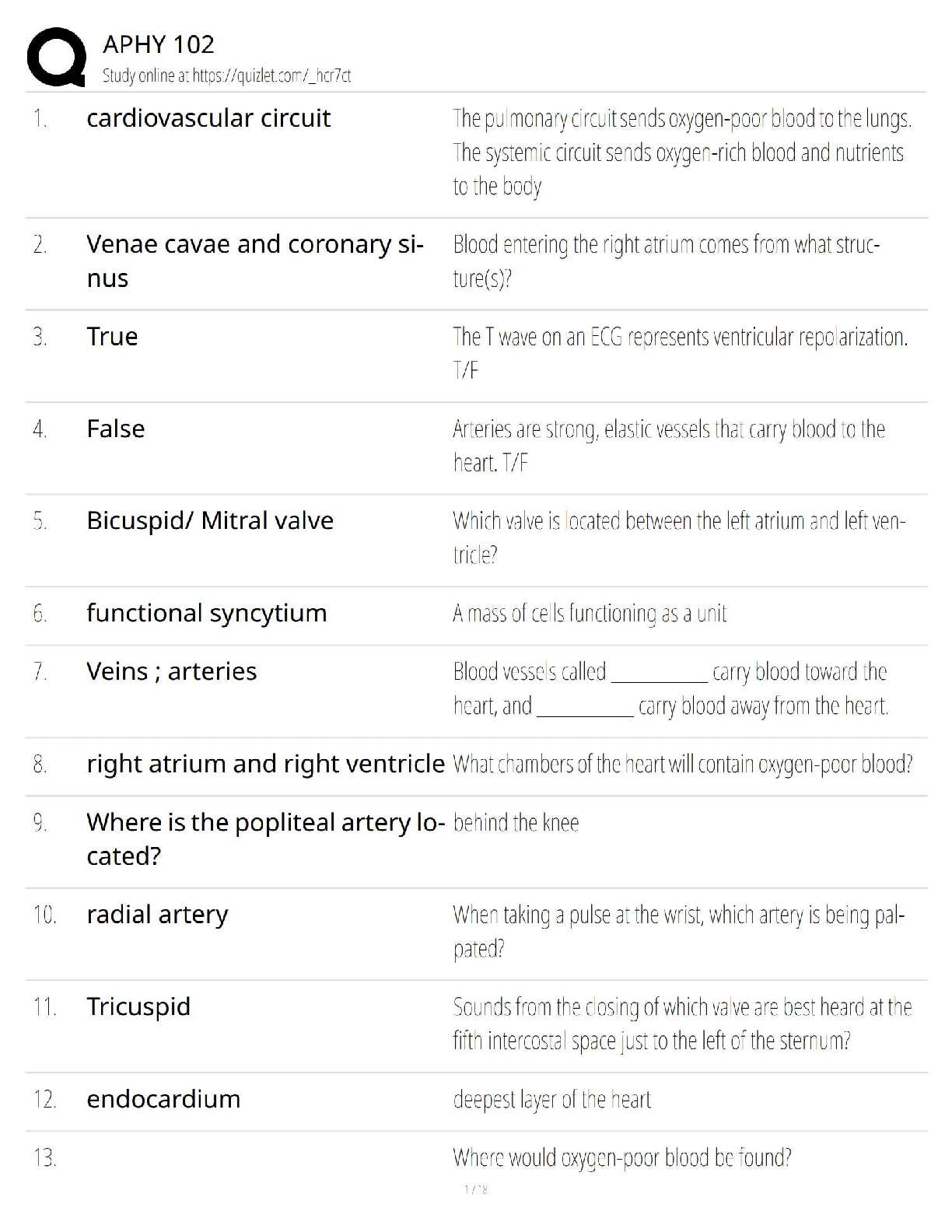Viewport: 952px width, 1232px height.
Task: Click the "deepest layer of the heart" definition
Action: coord(551,1100)
